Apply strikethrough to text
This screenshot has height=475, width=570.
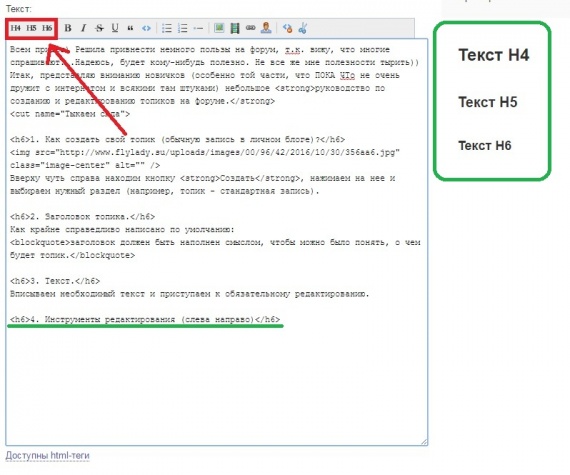99,28
